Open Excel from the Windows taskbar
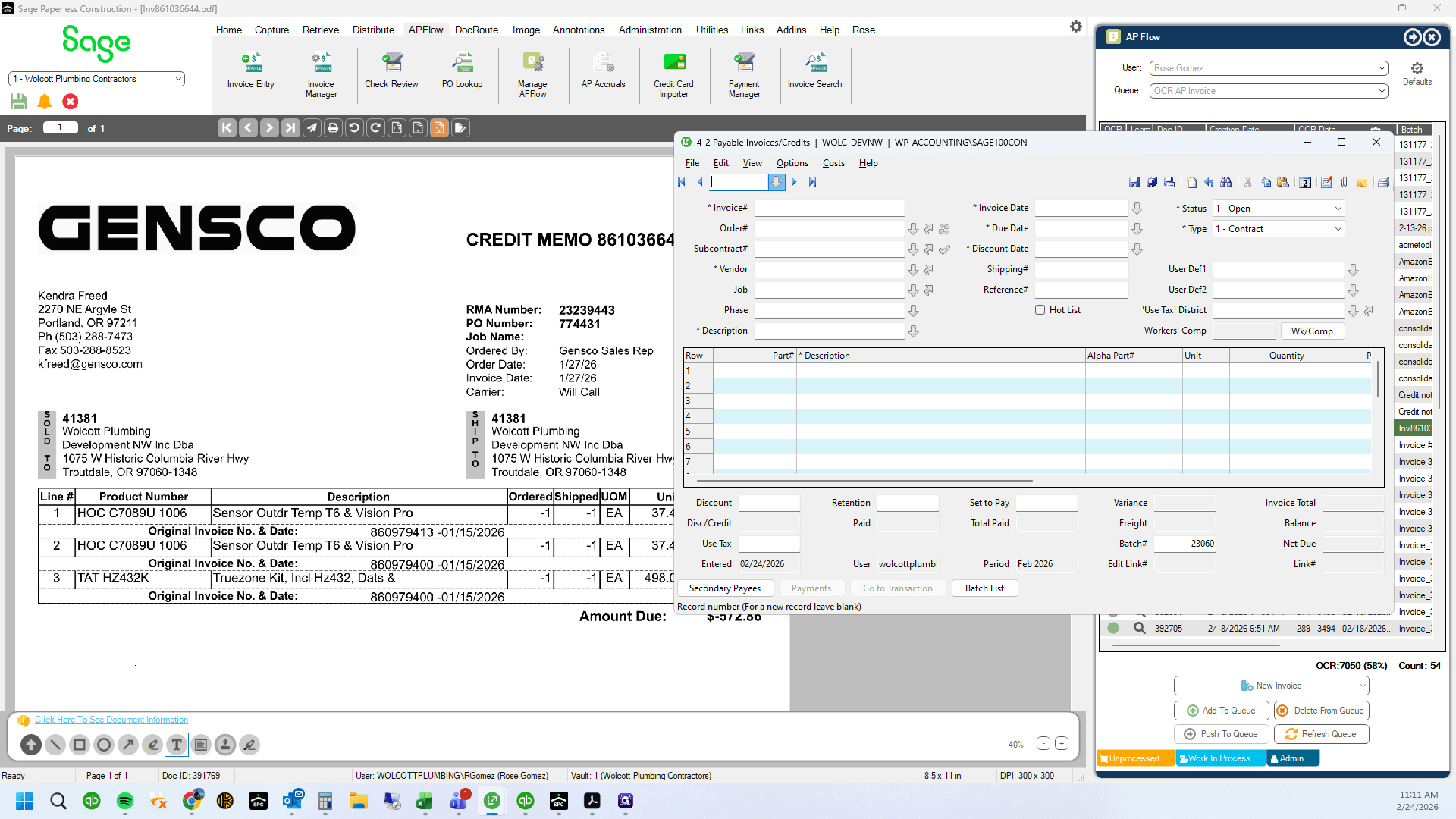The image size is (1456, 819). tap(425, 801)
